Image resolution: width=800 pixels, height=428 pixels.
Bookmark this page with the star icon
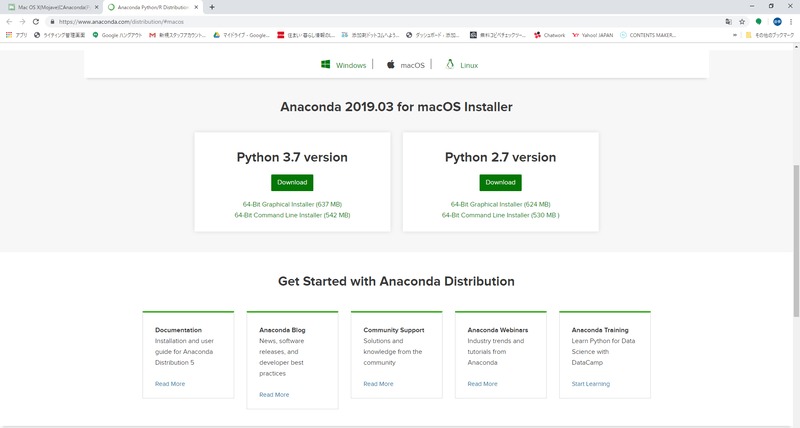point(742,22)
